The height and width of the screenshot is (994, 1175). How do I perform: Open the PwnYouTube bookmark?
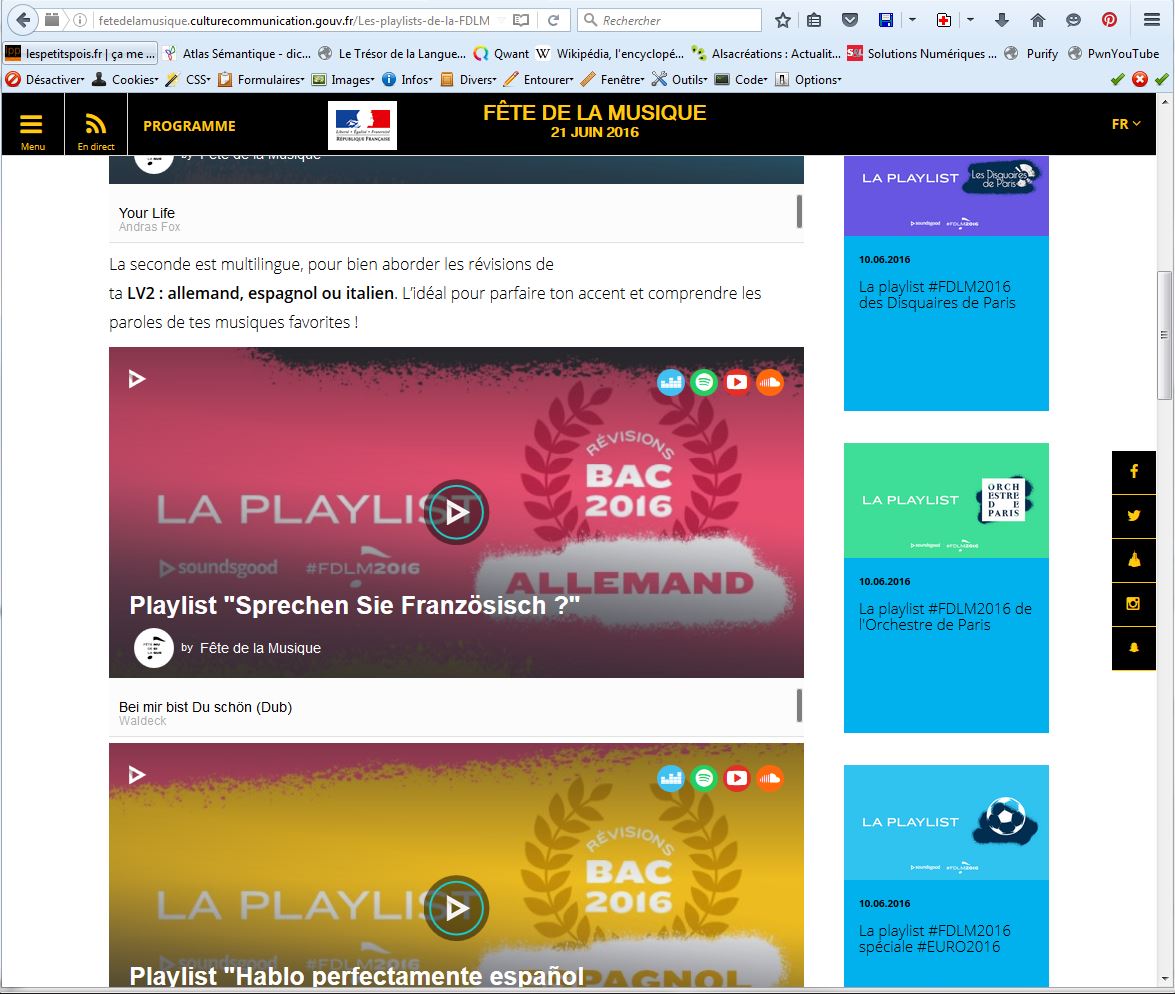[x=1114, y=53]
